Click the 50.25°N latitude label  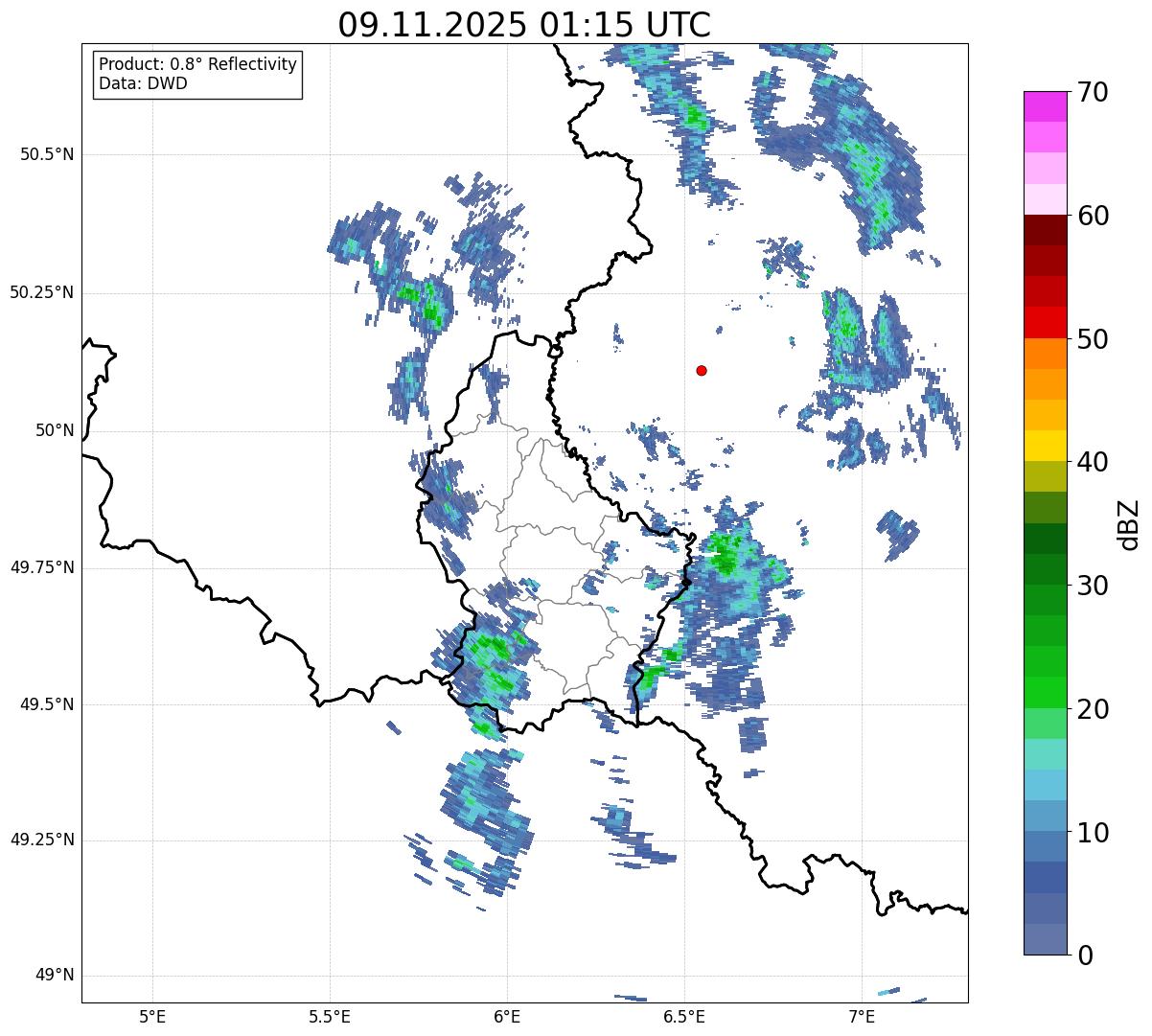(x=42, y=292)
